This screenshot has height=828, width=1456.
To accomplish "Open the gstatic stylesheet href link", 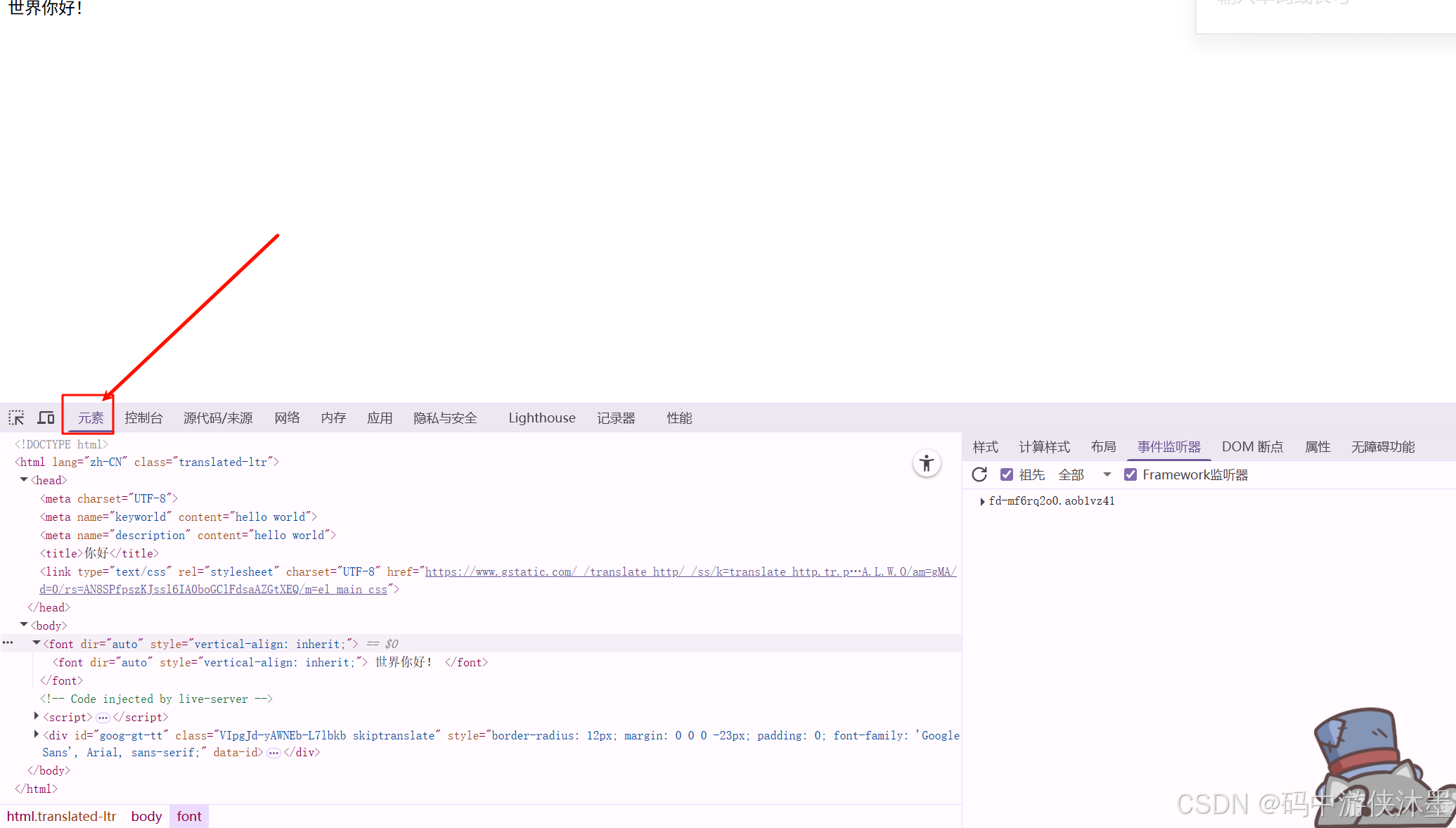I will pyautogui.click(x=690, y=571).
